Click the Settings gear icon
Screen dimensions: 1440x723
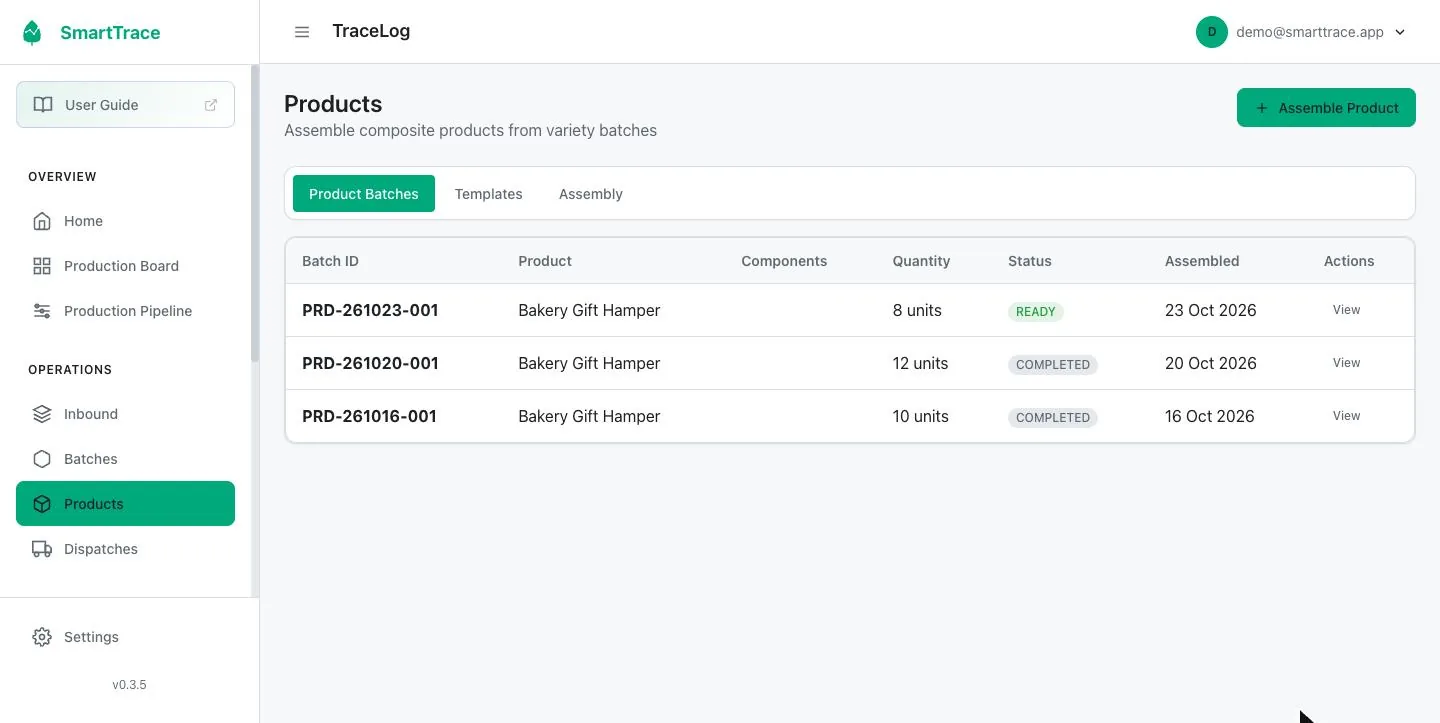click(42, 637)
